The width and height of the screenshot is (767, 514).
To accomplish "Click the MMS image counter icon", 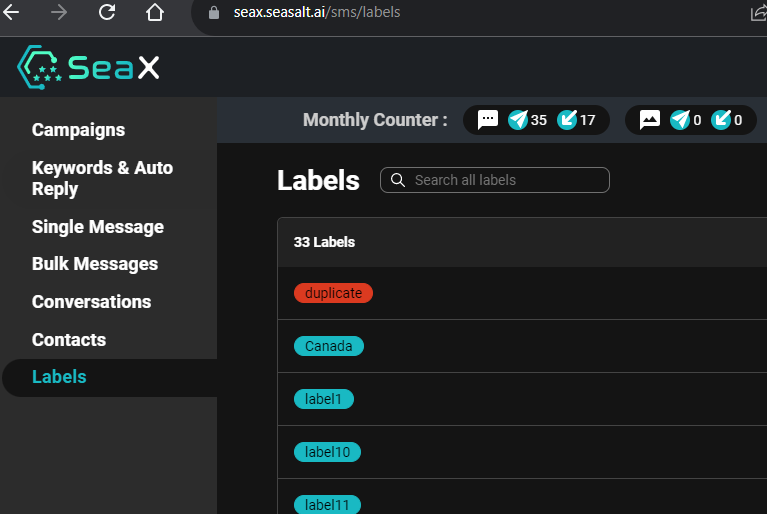I will (x=650, y=120).
